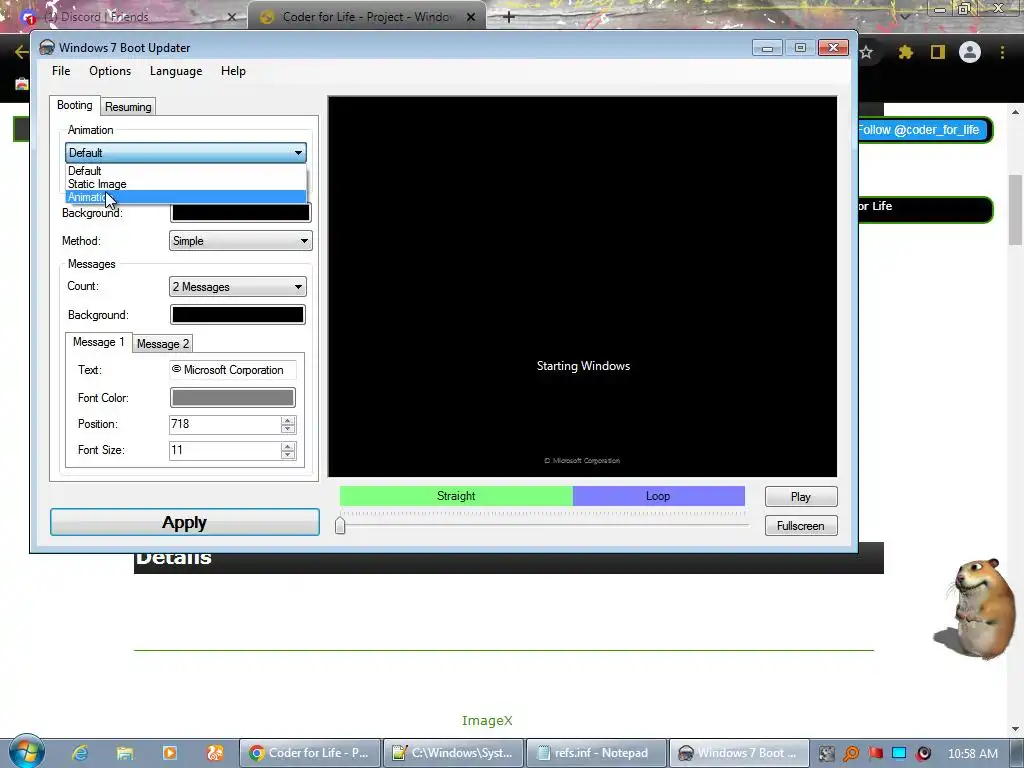Open the Animation combo box showing Default
Screen dimensions: 1024x768
pyautogui.click(x=185, y=153)
